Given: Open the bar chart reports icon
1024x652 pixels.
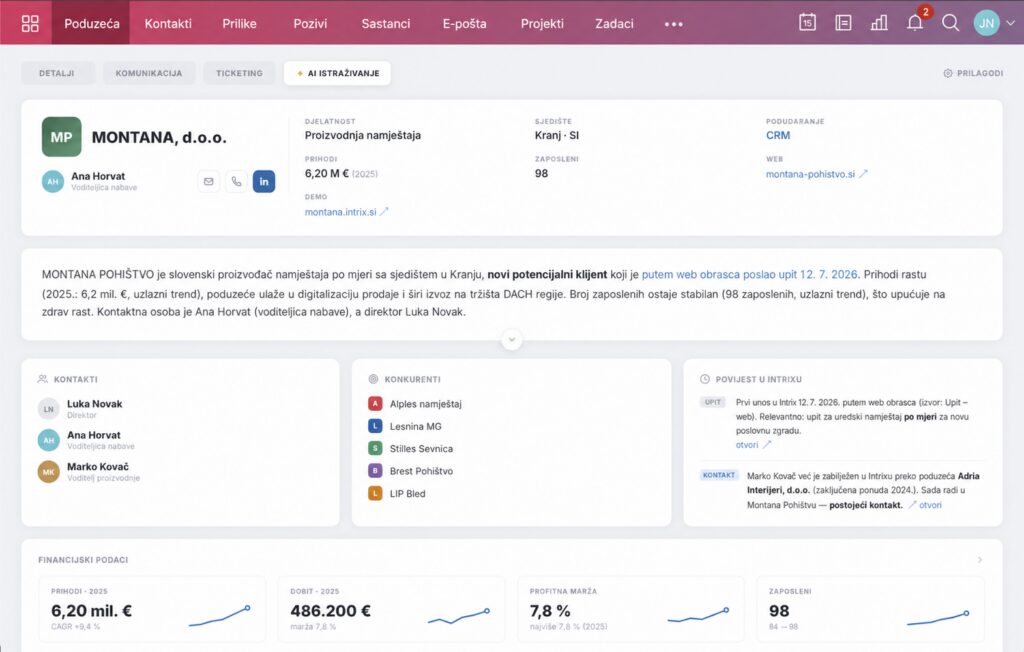Looking at the screenshot, I should click(x=879, y=23).
